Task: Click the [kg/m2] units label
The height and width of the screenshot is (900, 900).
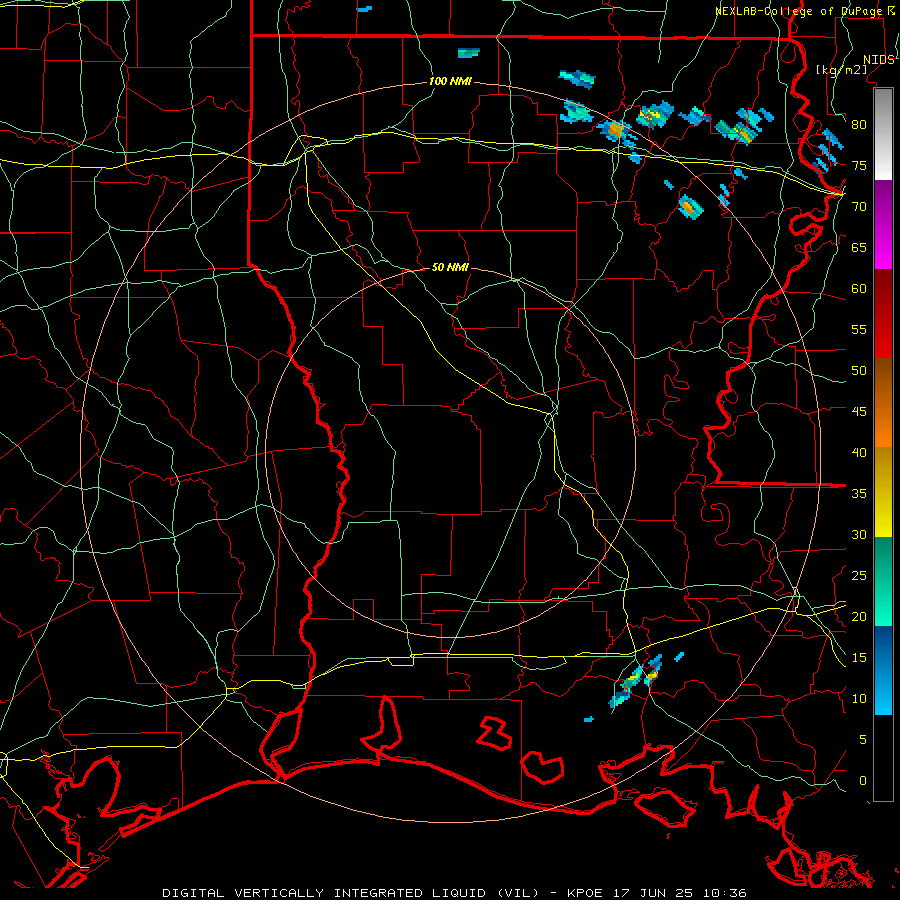Action: click(841, 70)
